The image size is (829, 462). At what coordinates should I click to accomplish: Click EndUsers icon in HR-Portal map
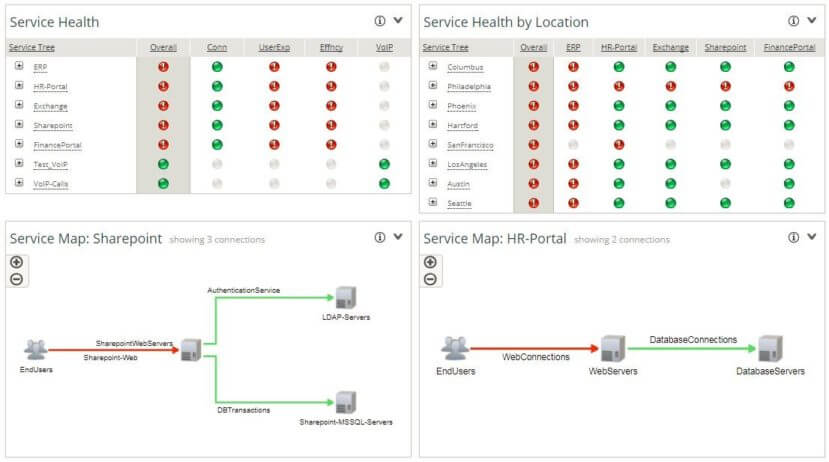455,348
